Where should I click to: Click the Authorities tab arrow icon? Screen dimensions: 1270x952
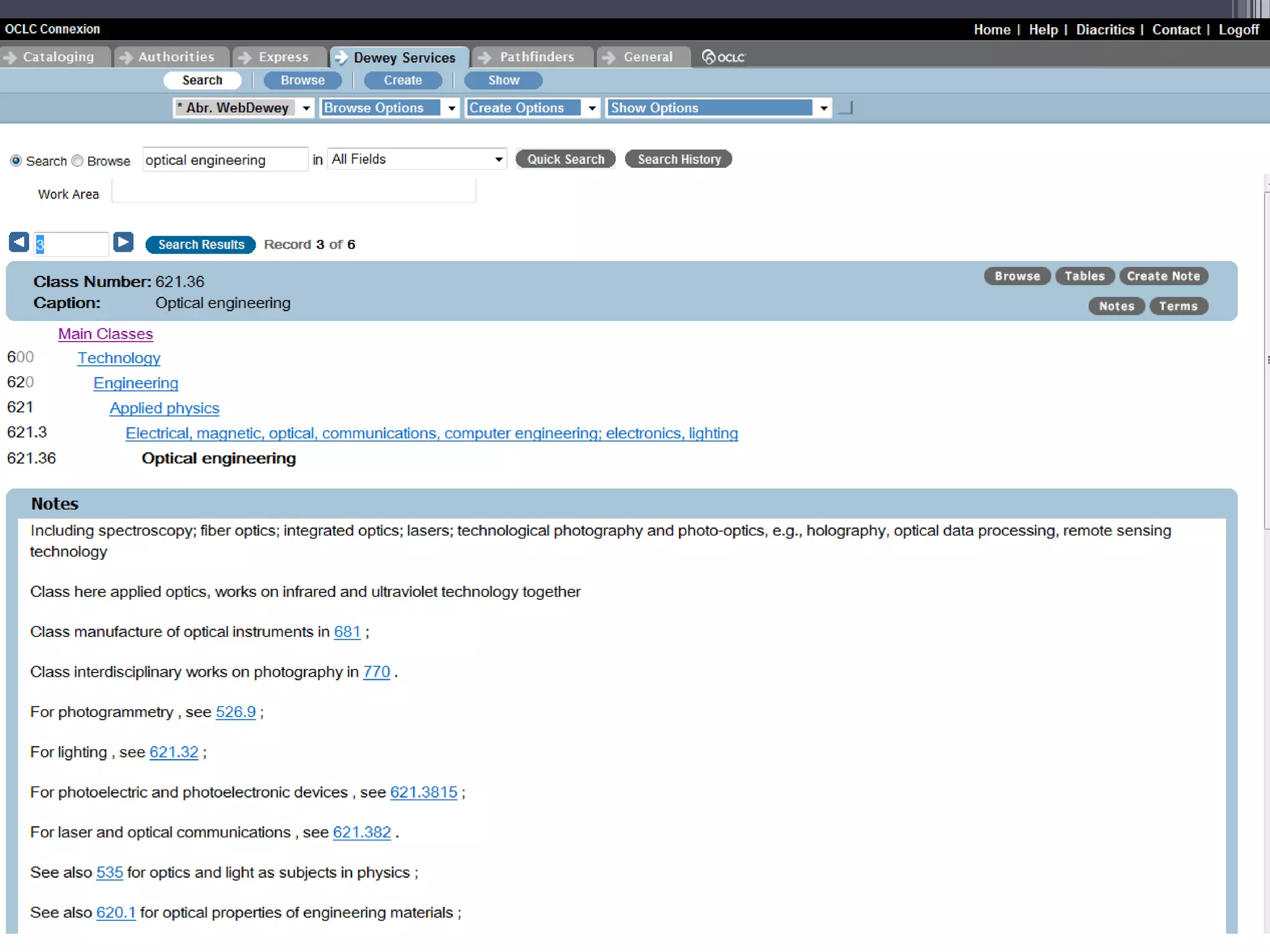pos(126,57)
